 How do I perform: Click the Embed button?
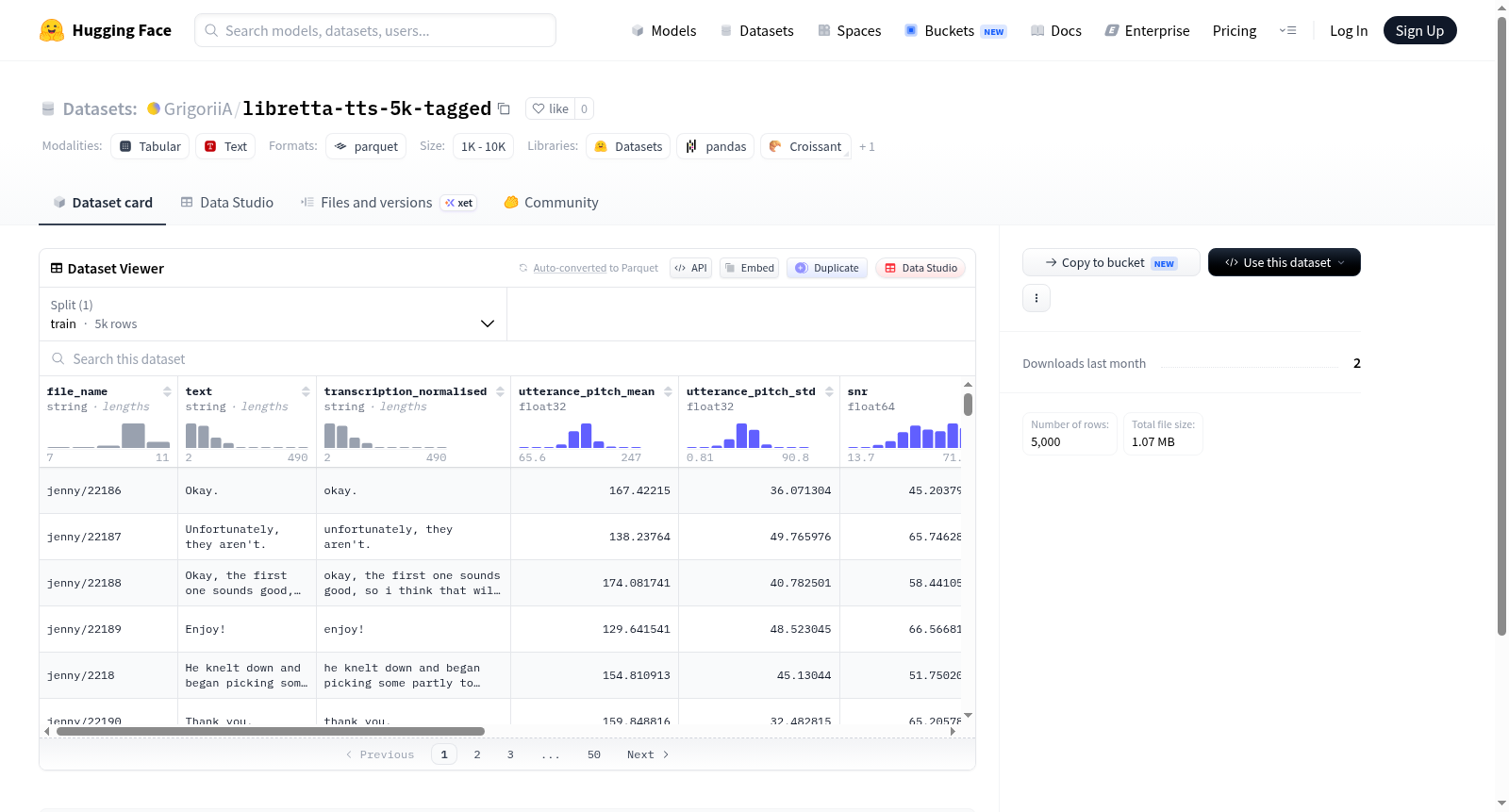[749, 268]
